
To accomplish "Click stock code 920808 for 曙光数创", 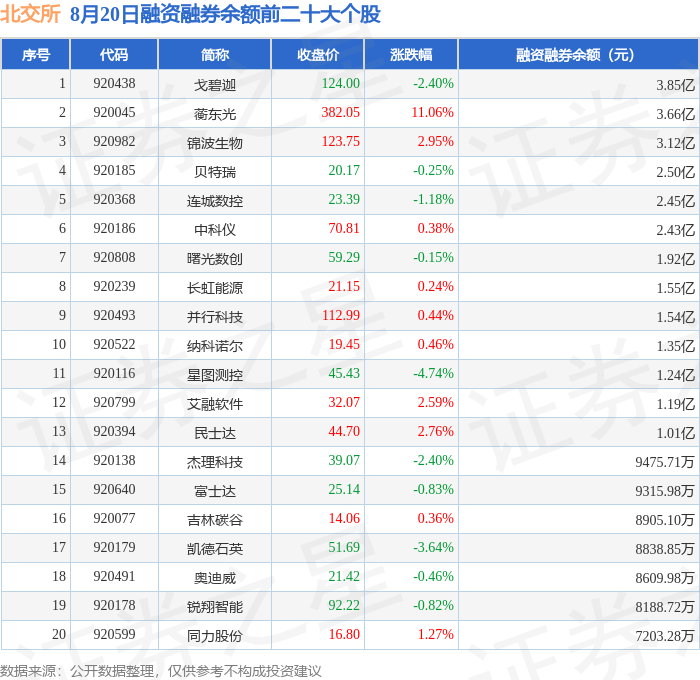I will [114, 257].
